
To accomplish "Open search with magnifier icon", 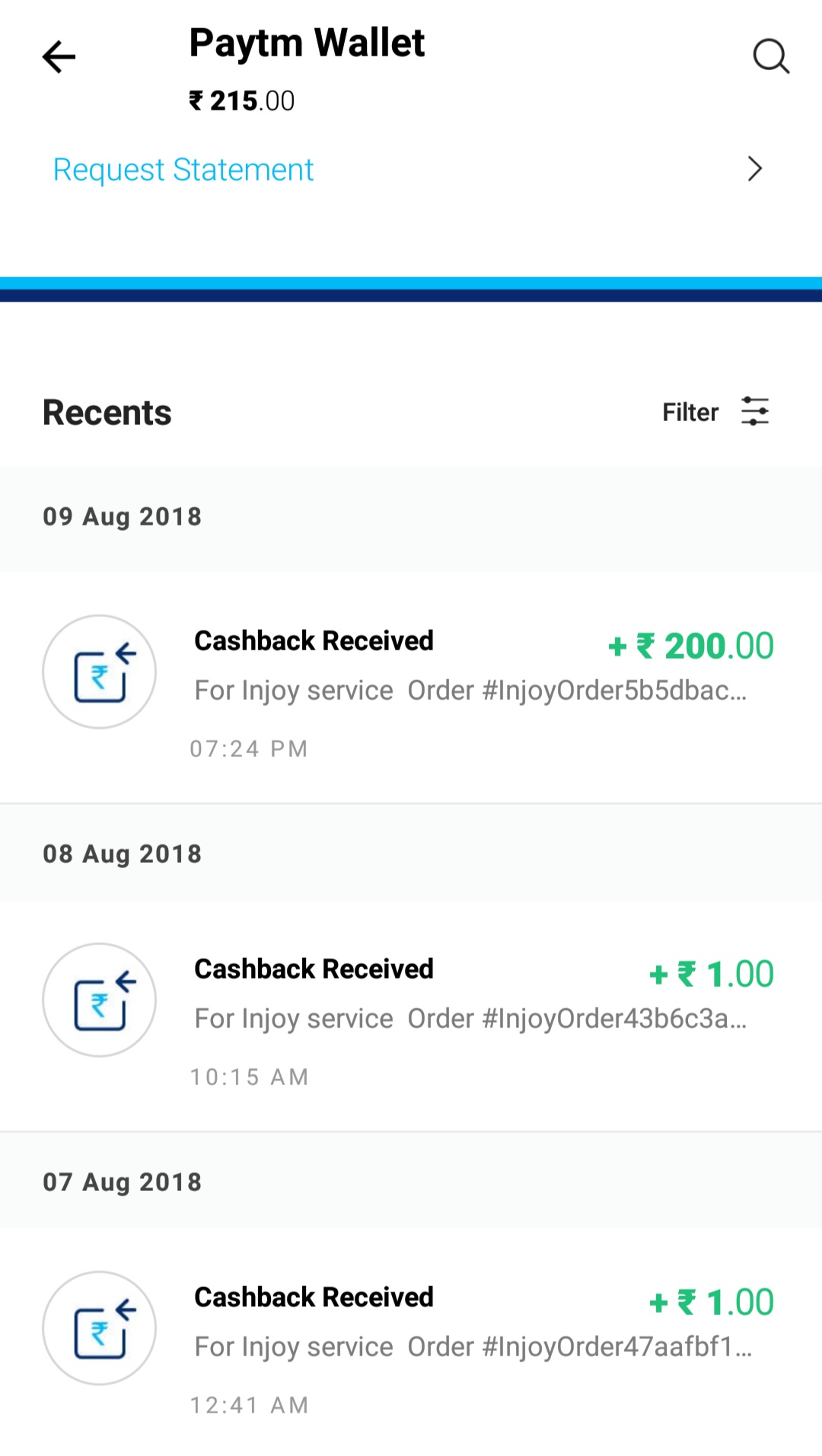I will pyautogui.click(x=770, y=56).
